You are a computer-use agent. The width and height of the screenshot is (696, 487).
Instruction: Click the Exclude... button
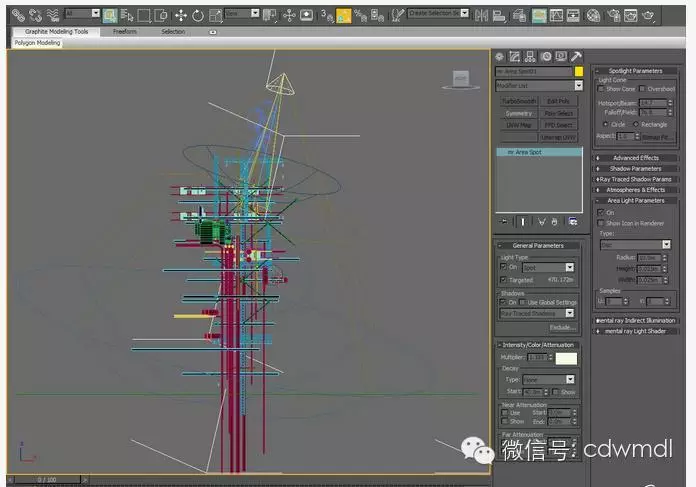pos(562,327)
